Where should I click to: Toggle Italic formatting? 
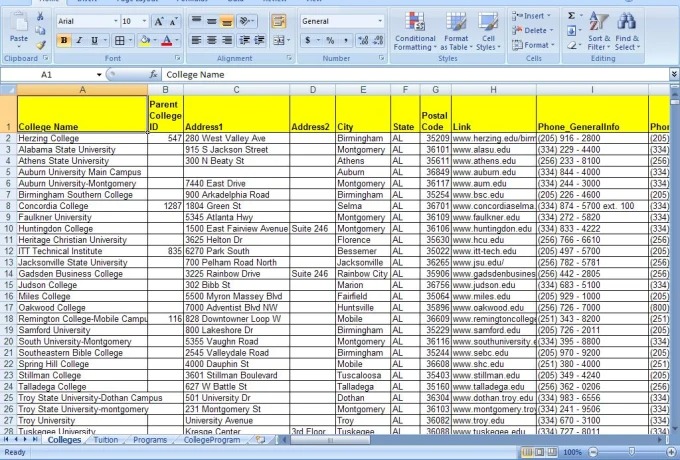[x=79, y=41]
